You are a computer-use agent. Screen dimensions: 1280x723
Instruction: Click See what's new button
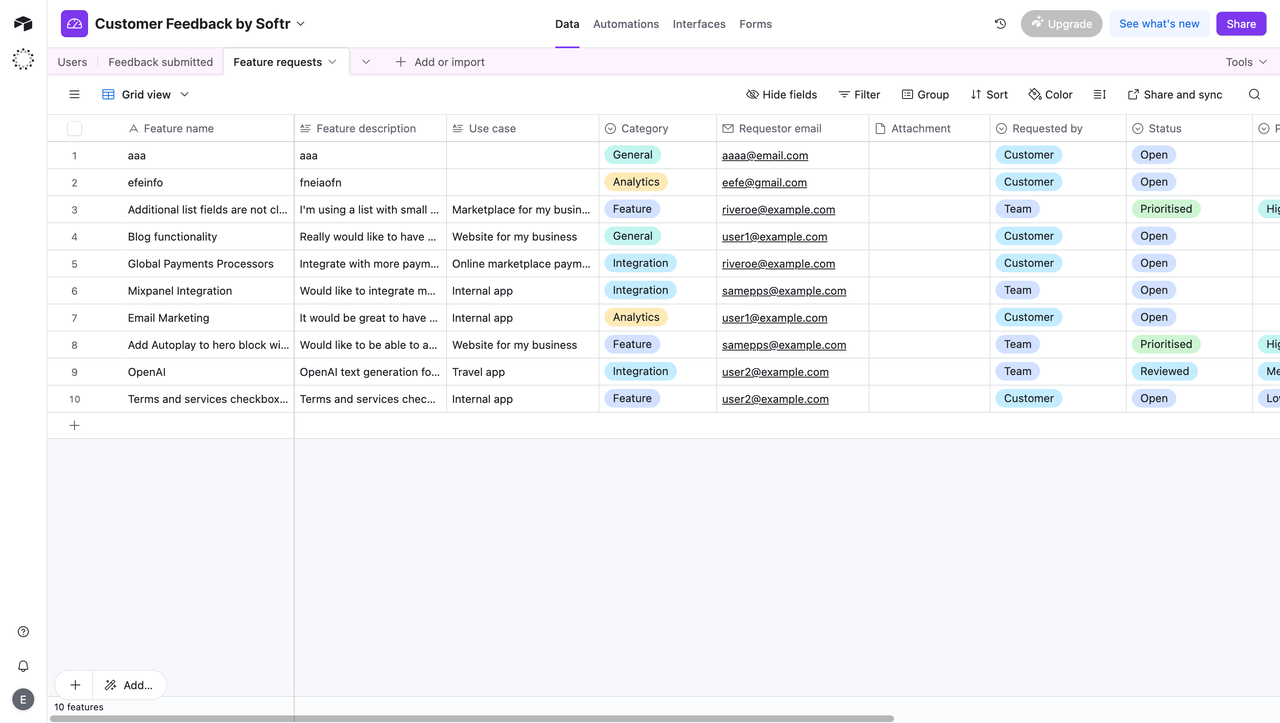[x=1159, y=24]
